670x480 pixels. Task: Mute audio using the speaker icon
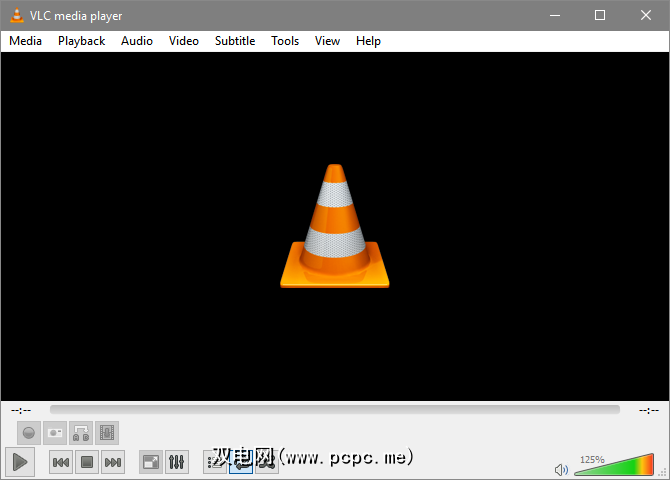pyautogui.click(x=561, y=469)
